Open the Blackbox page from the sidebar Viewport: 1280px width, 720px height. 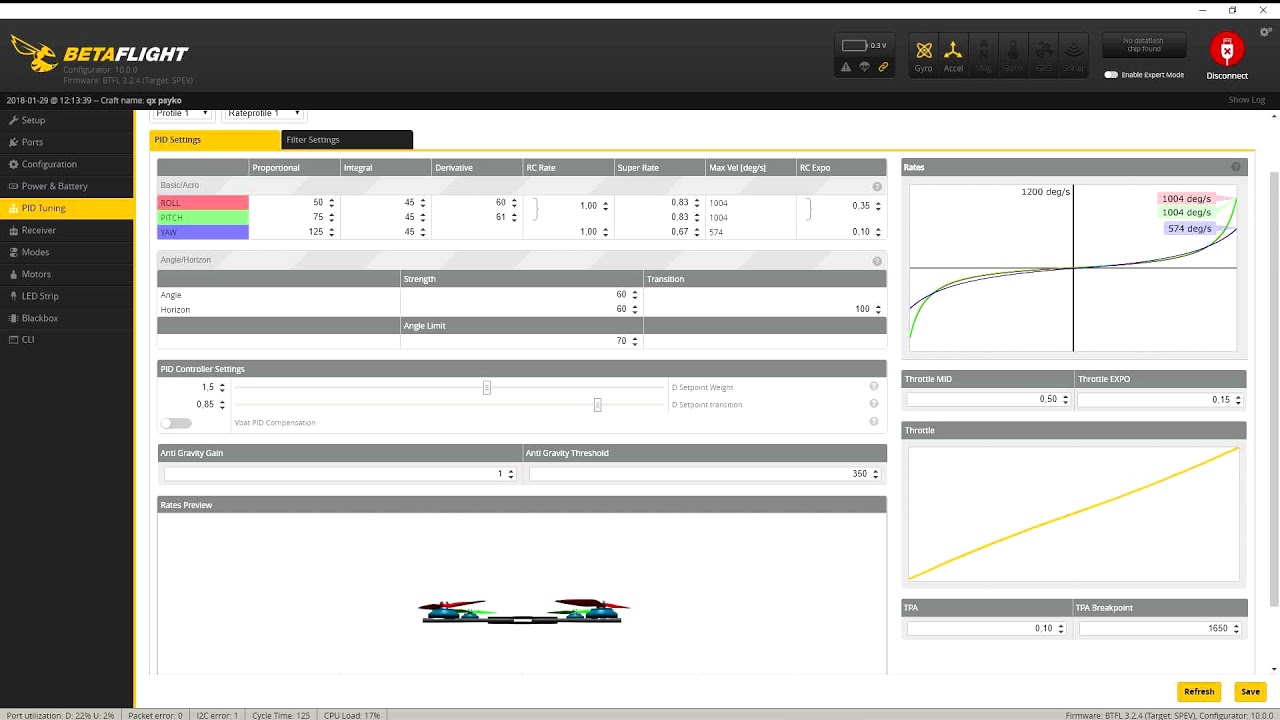pyautogui.click(x=66, y=318)
